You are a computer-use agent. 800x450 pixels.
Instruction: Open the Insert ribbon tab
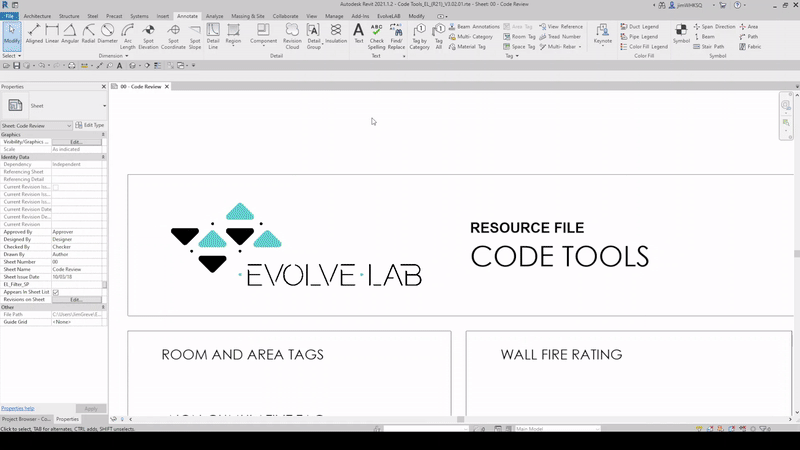tap(163, 16)
